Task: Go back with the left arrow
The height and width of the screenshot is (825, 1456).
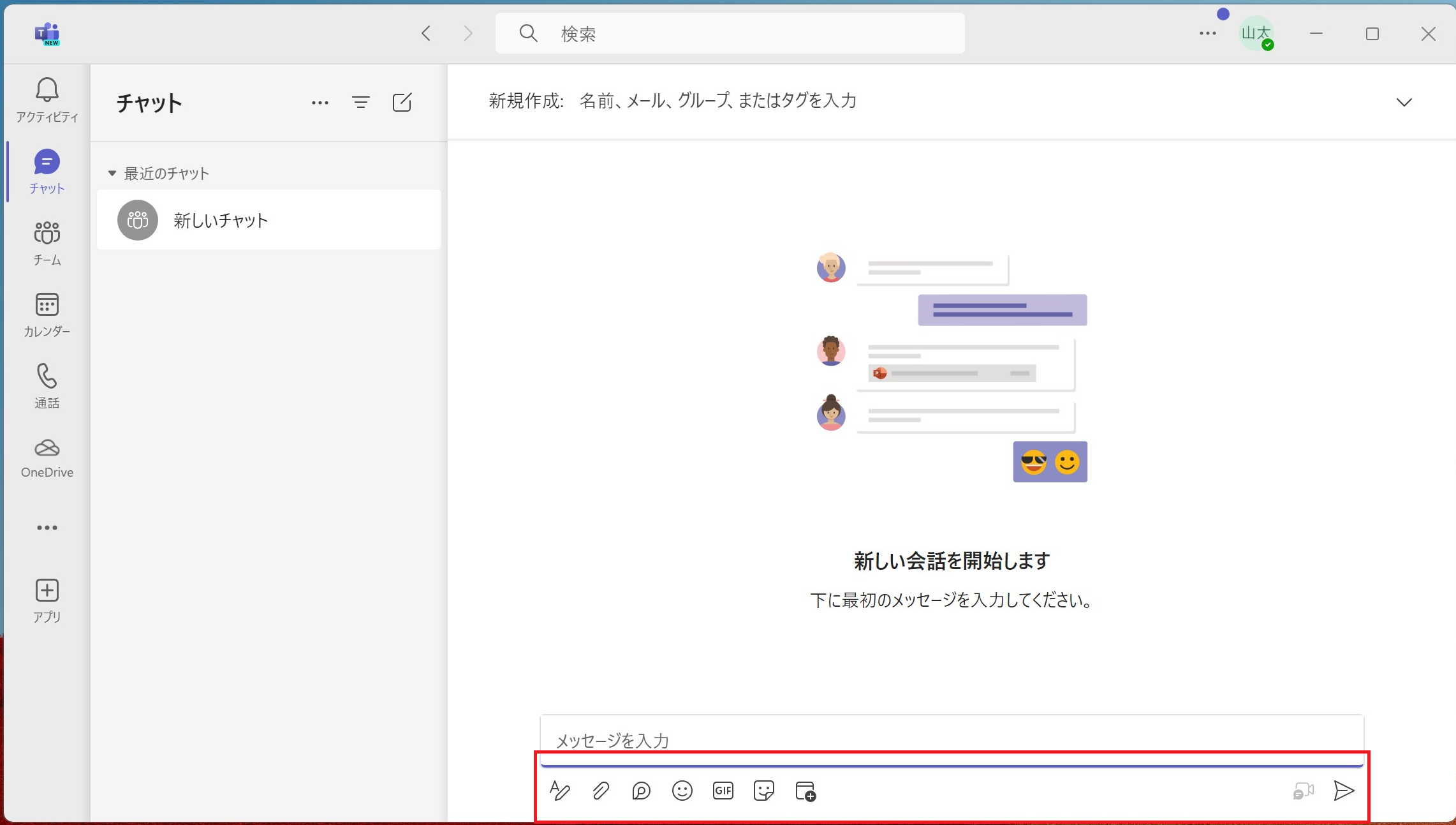Action: pos(427,33)
